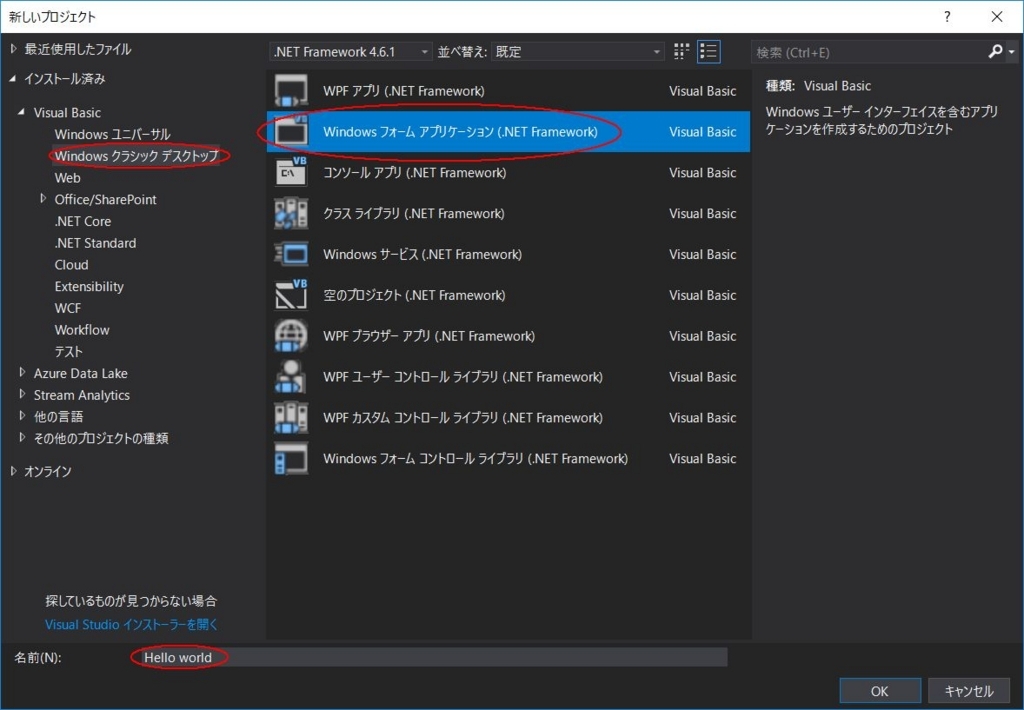The height and width of the screenshot is (710, 1024).
Task: Click the WPF カスタム コントロール ライブラリ icon
Action: 291,417
